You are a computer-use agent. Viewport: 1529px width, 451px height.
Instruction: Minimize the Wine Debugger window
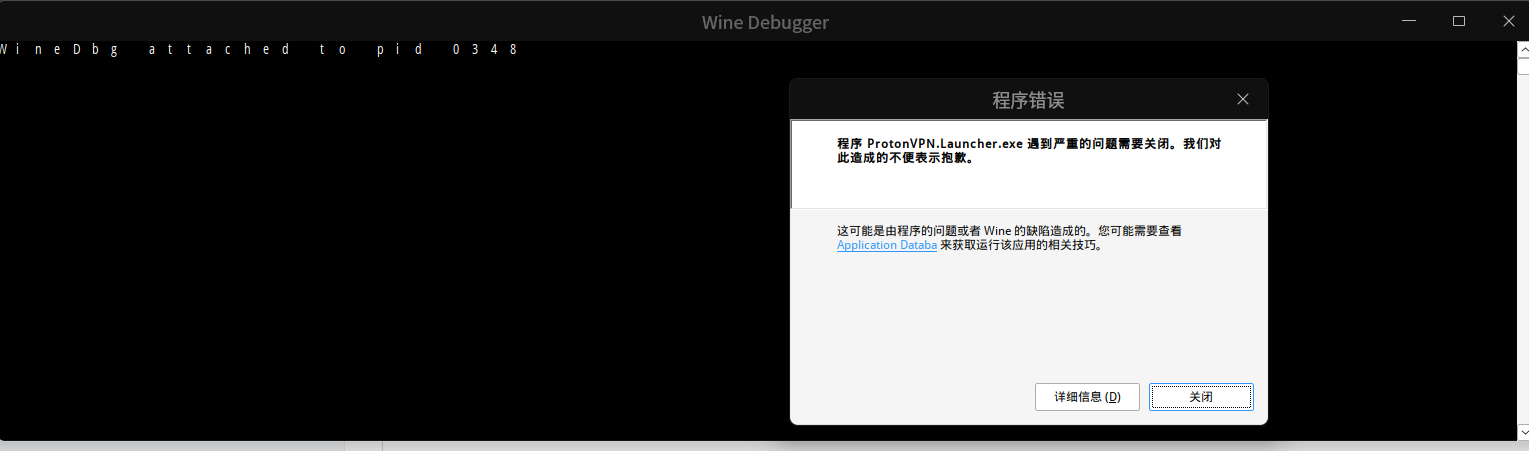1409,21
